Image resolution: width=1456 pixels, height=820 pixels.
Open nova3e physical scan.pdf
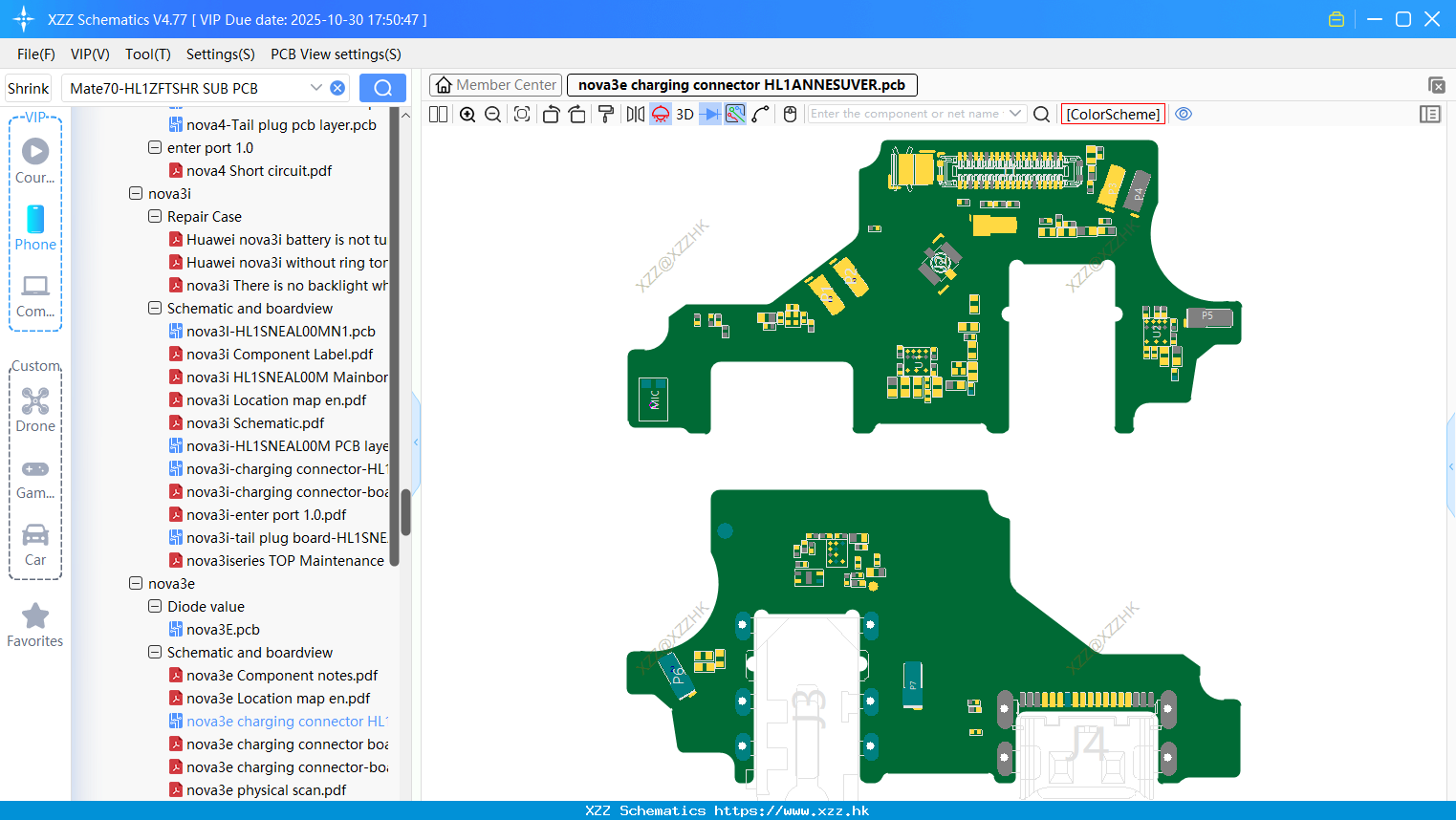tap(266, 790)
